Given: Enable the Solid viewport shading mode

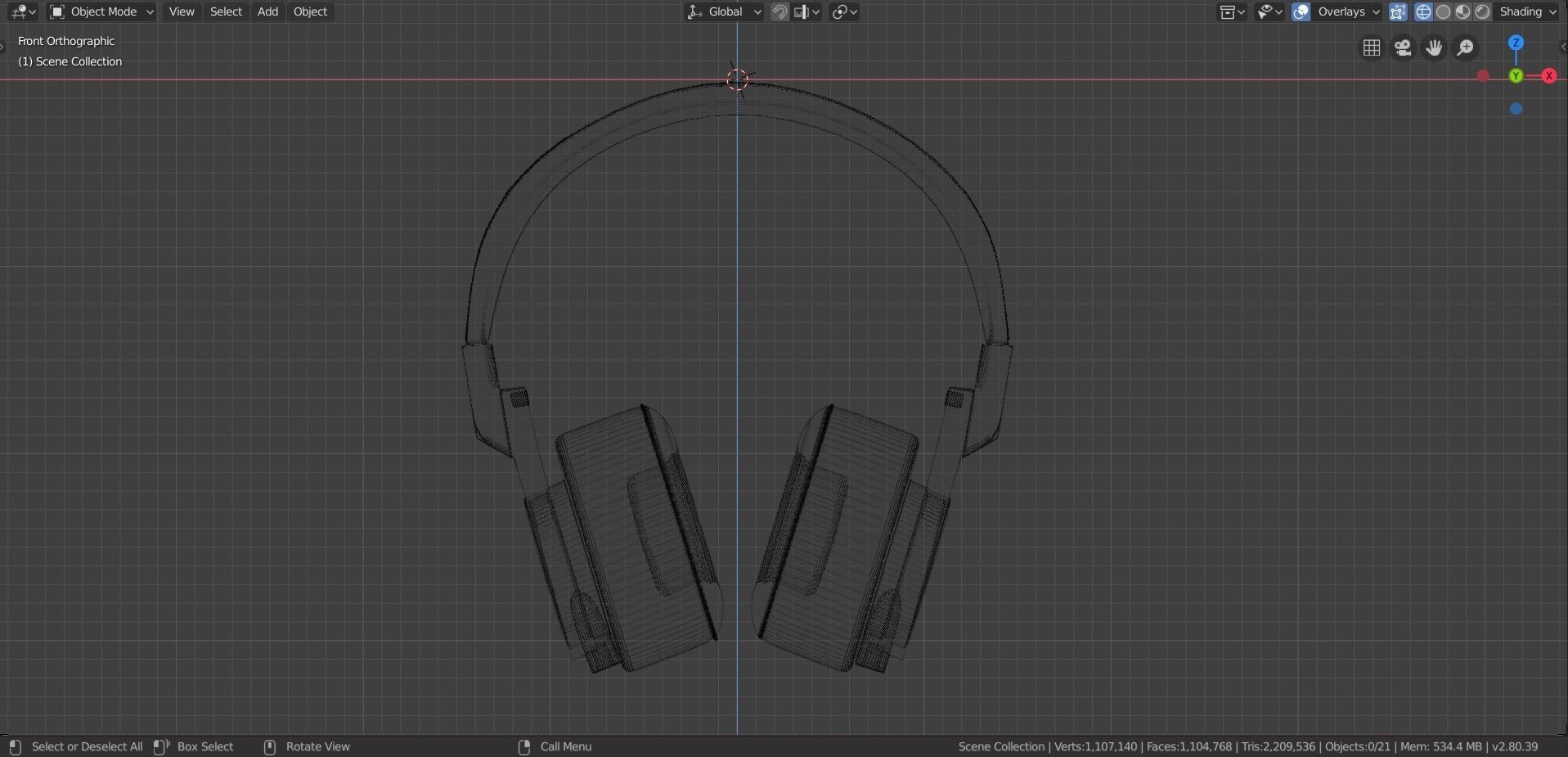Looking at the screenshot, I should click(1444, 11).
